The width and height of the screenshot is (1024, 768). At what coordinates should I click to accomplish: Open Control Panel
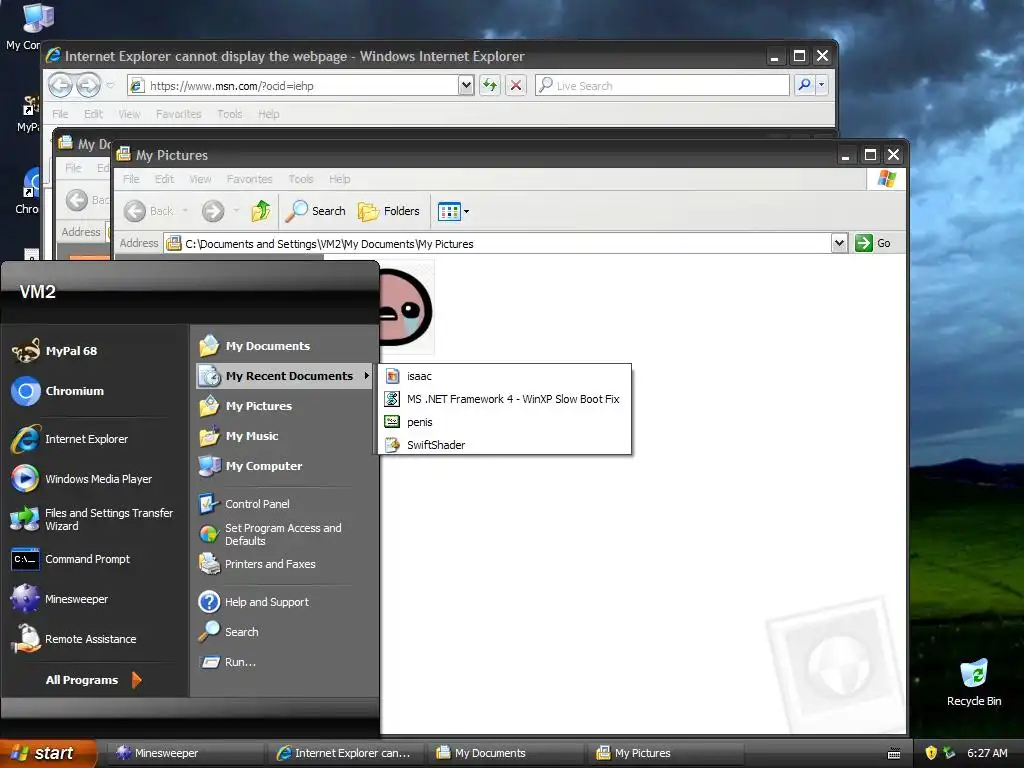pyautogui.click(x=244, y=504)
